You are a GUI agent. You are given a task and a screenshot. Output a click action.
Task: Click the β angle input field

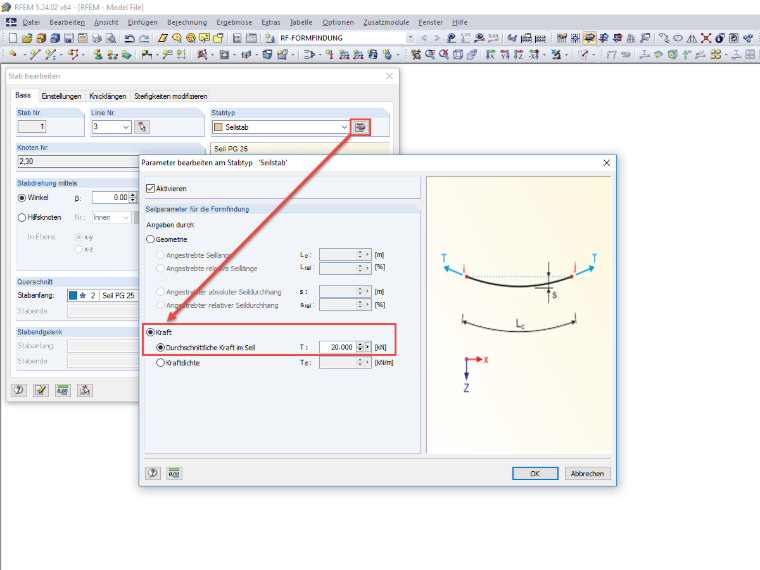[111, 198]
